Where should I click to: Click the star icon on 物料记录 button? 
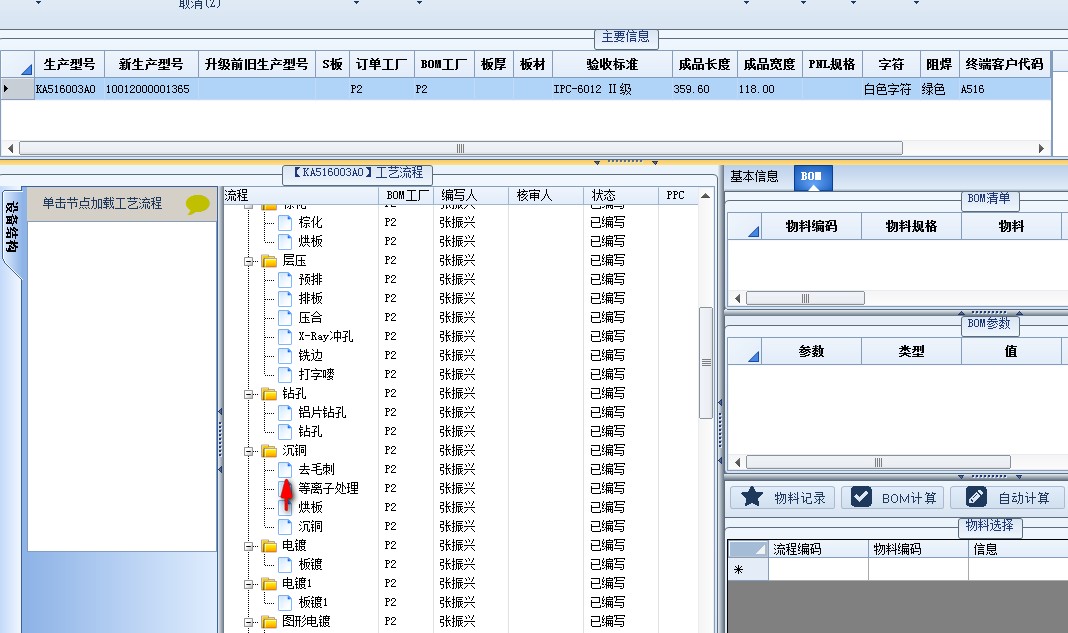click(751, 497)
